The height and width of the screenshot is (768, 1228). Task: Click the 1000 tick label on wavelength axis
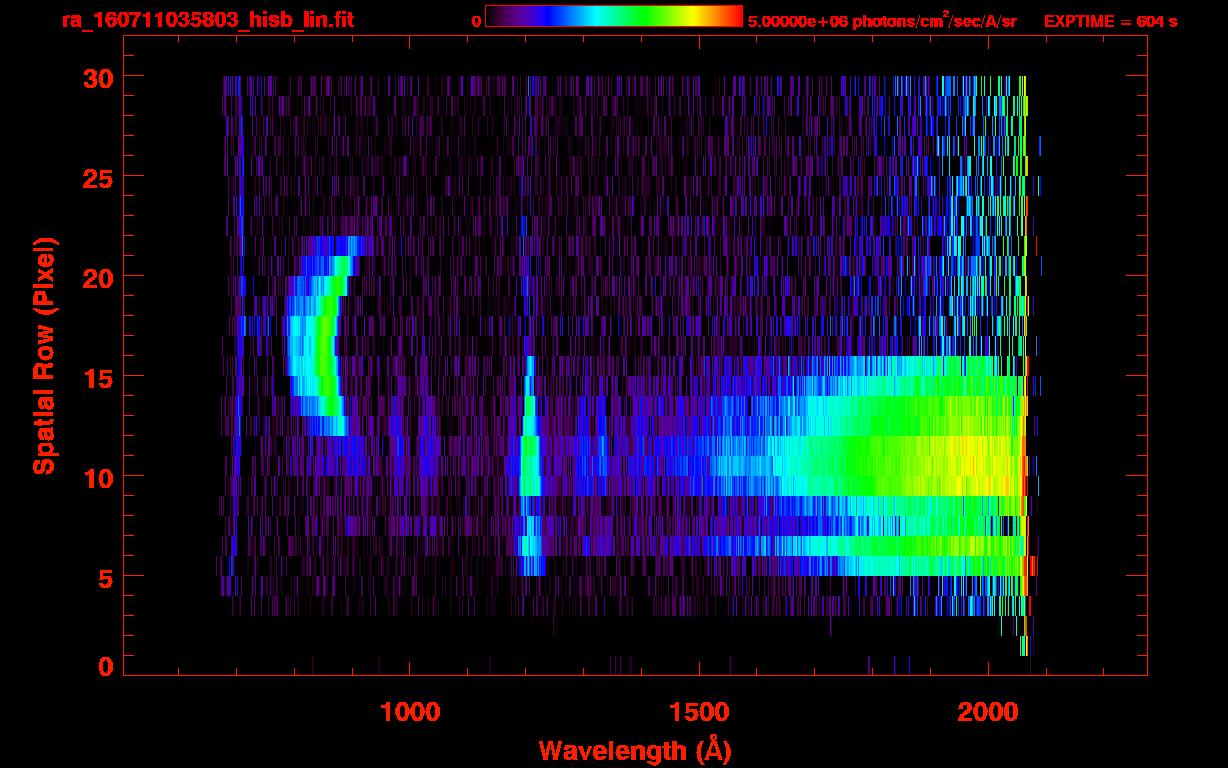point(410,712)
